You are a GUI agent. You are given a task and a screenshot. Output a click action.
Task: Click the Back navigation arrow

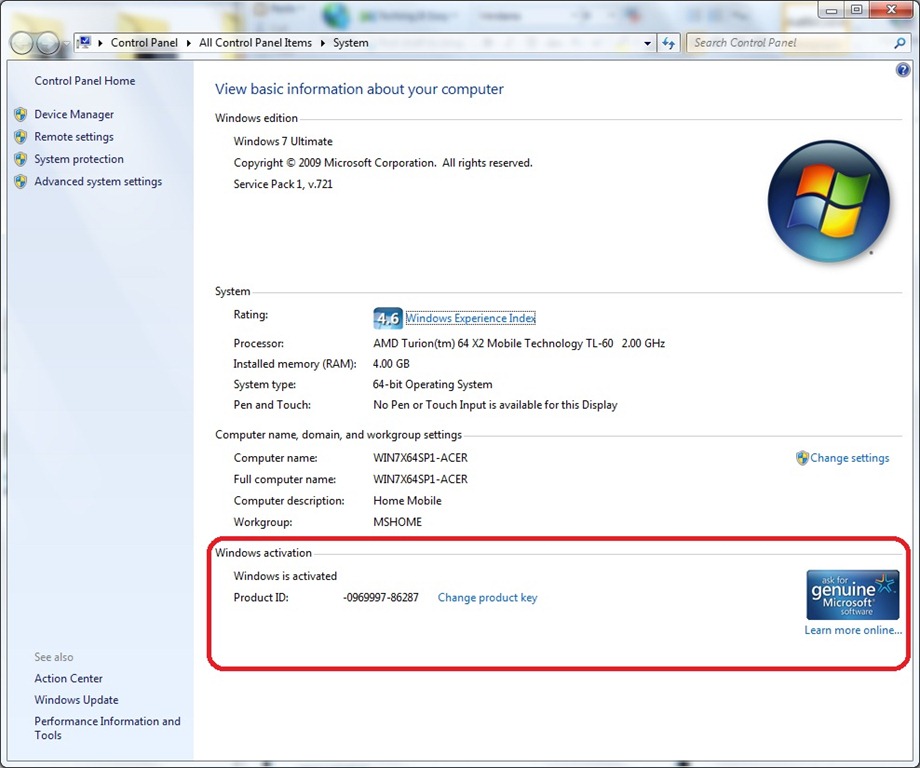[x=22, y=43]
